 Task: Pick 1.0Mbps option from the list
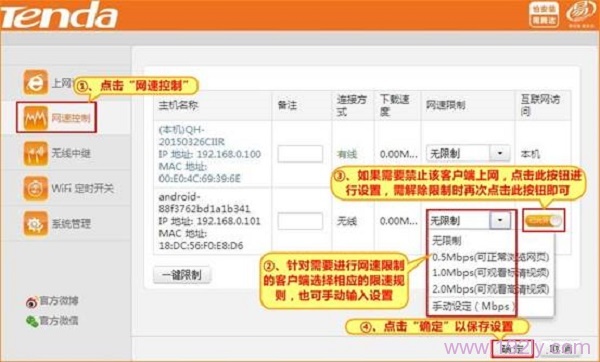click(491, 273)
